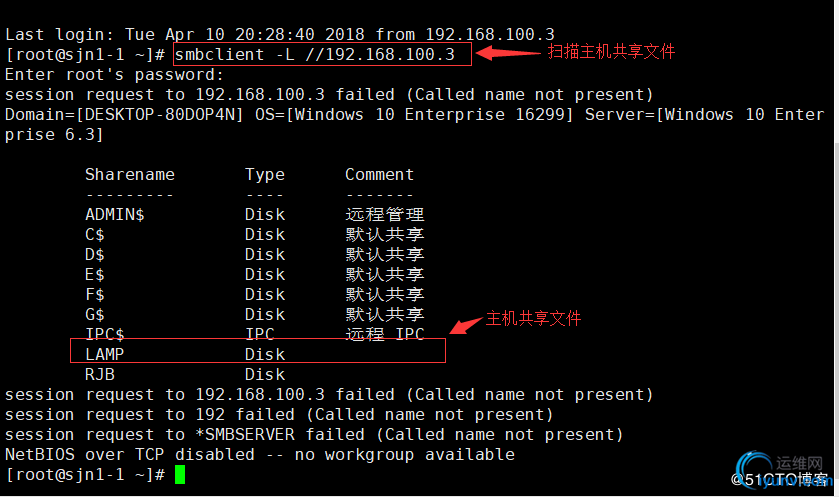Click the Type column header
Viewport: 839px width, 497px height.
pyautogui.click(x=265, y=175)
